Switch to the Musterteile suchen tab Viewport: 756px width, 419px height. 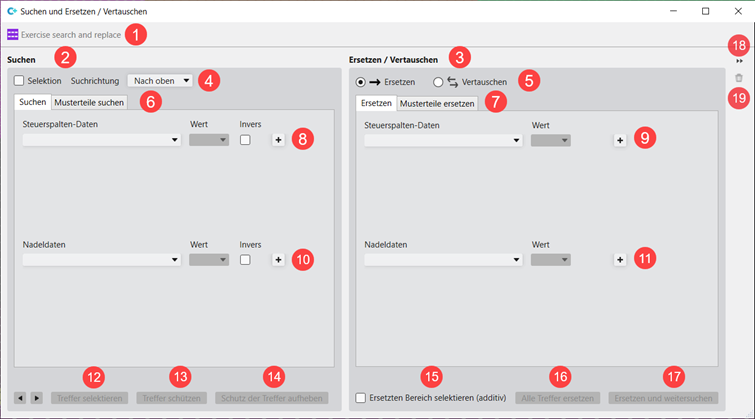(x=89, y=103)
